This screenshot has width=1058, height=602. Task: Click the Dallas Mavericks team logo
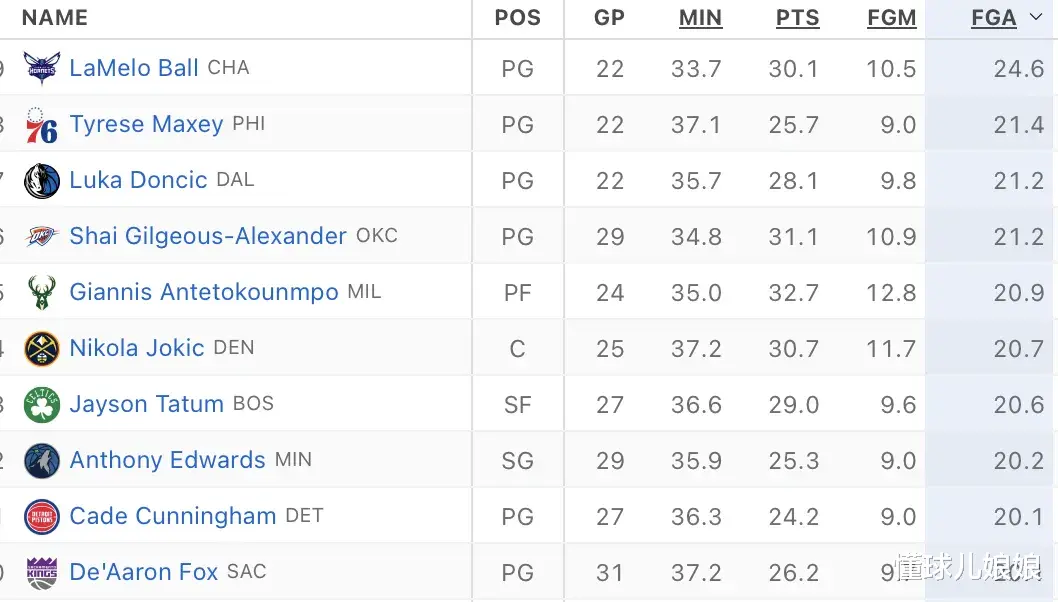click(42, 180)
